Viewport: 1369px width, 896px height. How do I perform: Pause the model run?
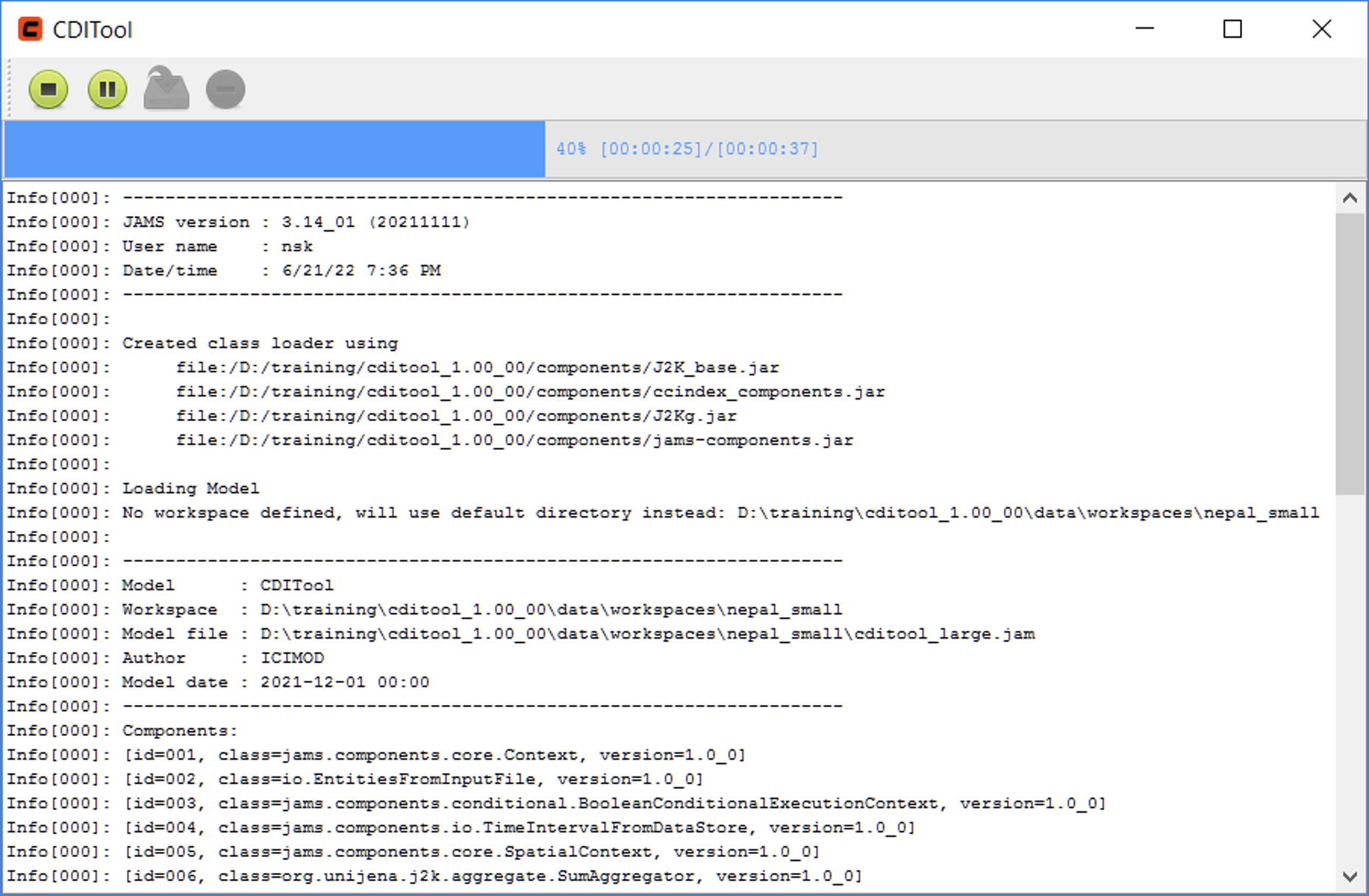click(108, 89)
